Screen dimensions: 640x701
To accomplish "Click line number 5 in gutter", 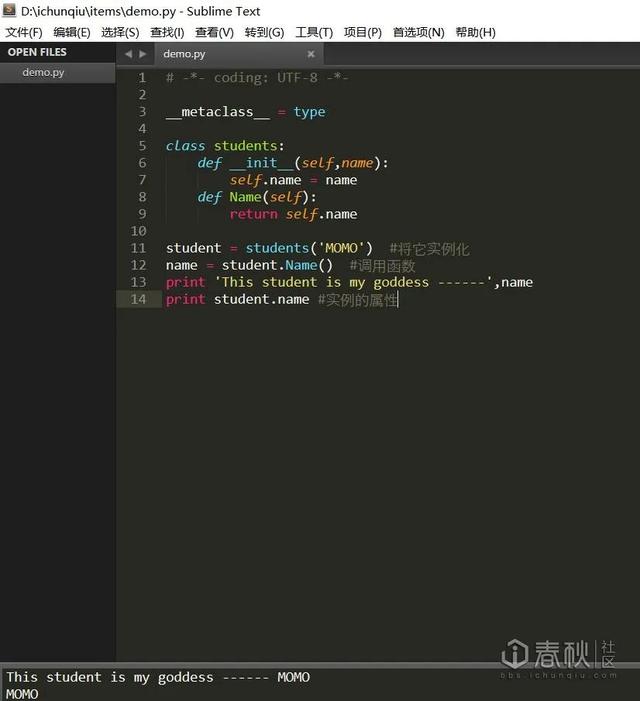I will tap(142, 145).
